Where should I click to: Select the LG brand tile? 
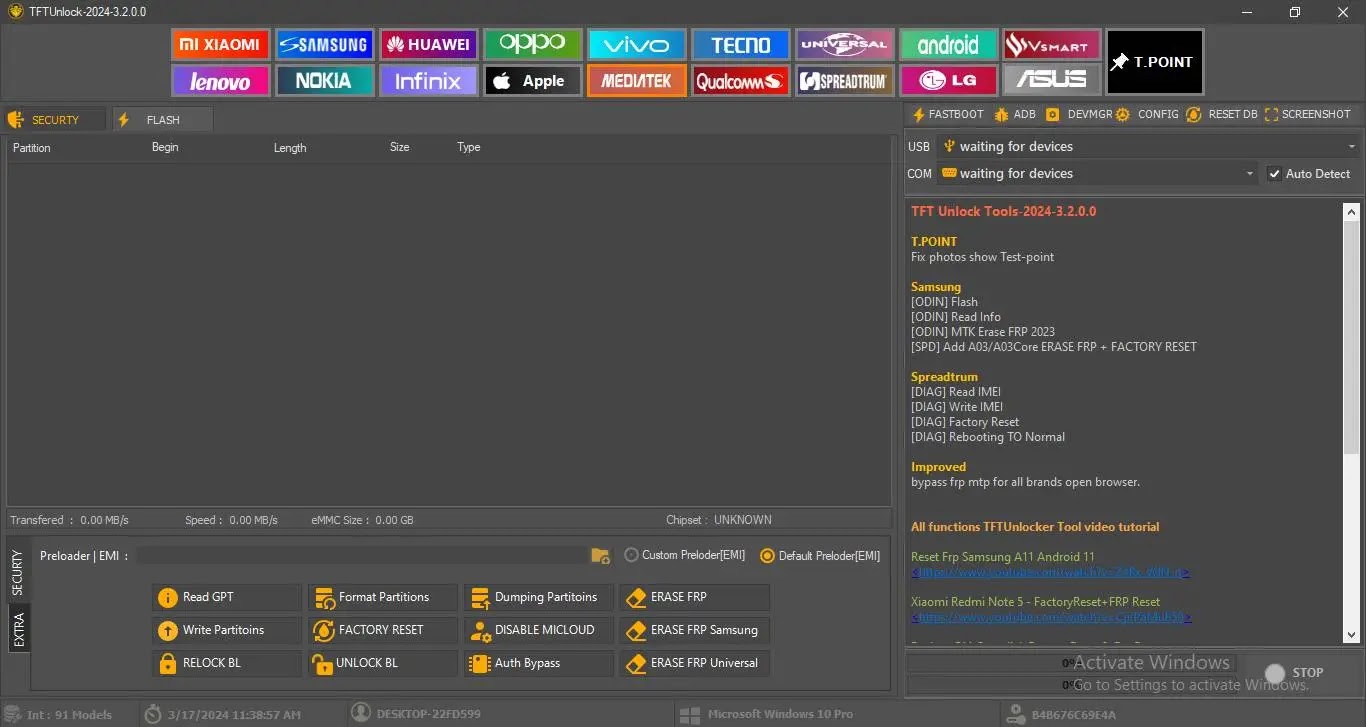[948, 81]
